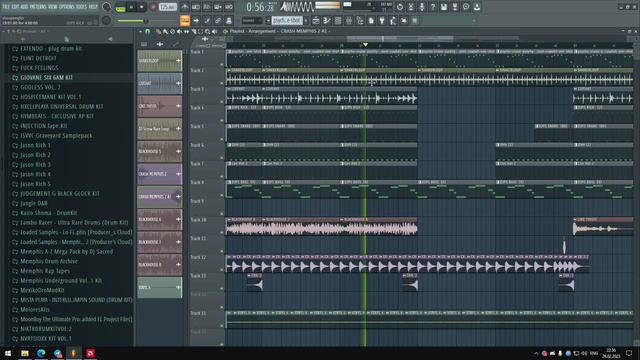Select the CRASH MEMPHIS 2 picker clip
The height and width of the screenshot is (360, 640).
160,174
